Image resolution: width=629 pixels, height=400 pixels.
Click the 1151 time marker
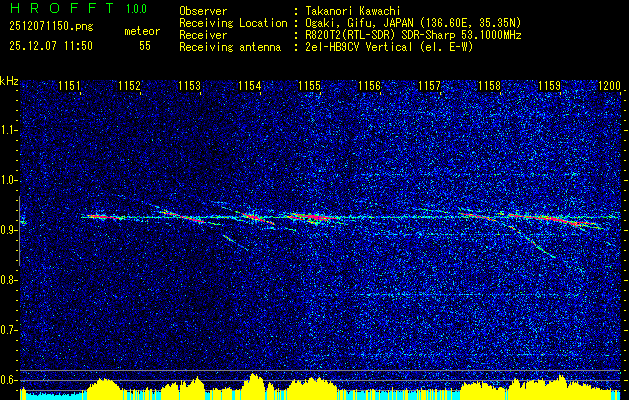tap(69, 86)
